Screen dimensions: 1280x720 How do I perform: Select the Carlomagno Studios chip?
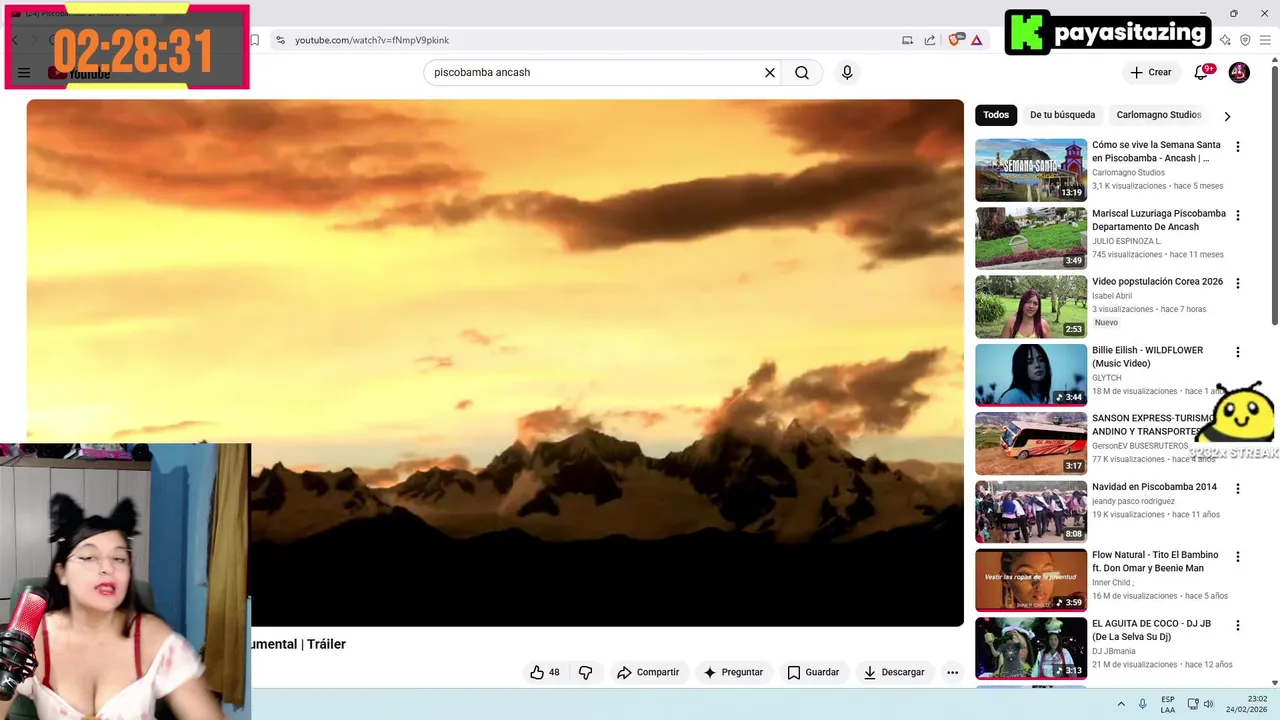click(1158, 115)
